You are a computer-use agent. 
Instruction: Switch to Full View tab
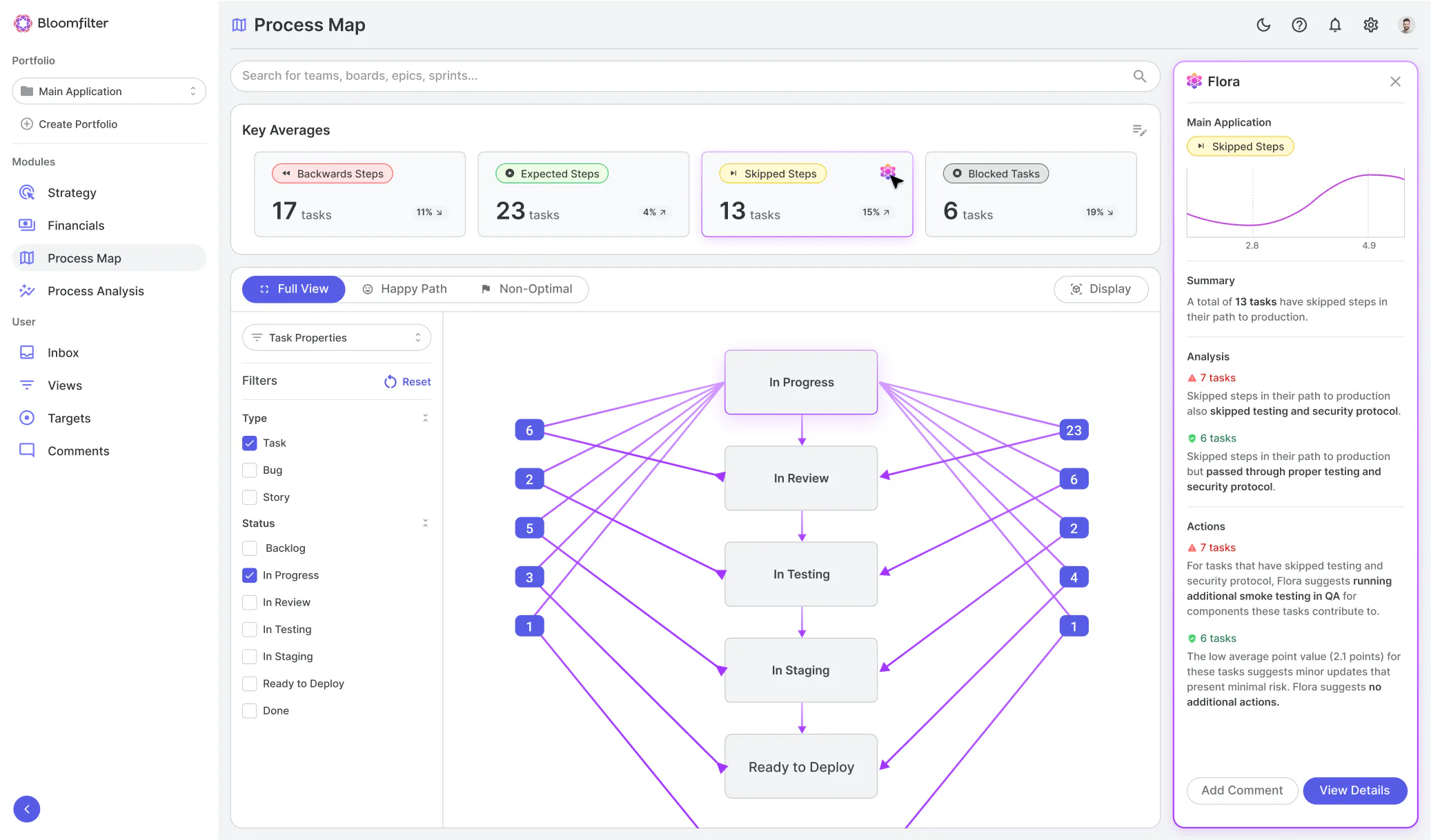[293, 289]
